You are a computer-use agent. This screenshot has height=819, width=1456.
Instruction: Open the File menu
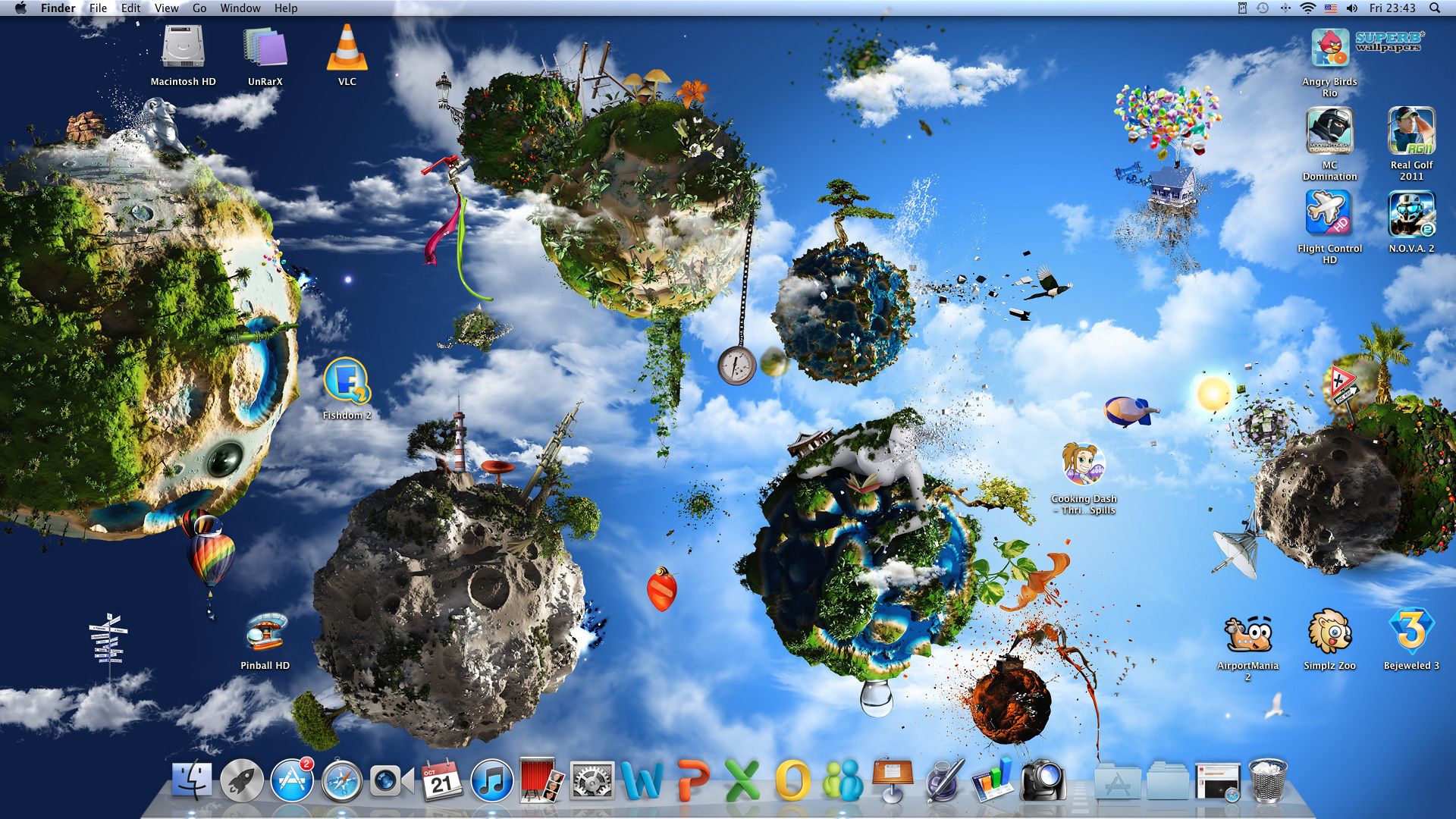click(x=98, y=8)
